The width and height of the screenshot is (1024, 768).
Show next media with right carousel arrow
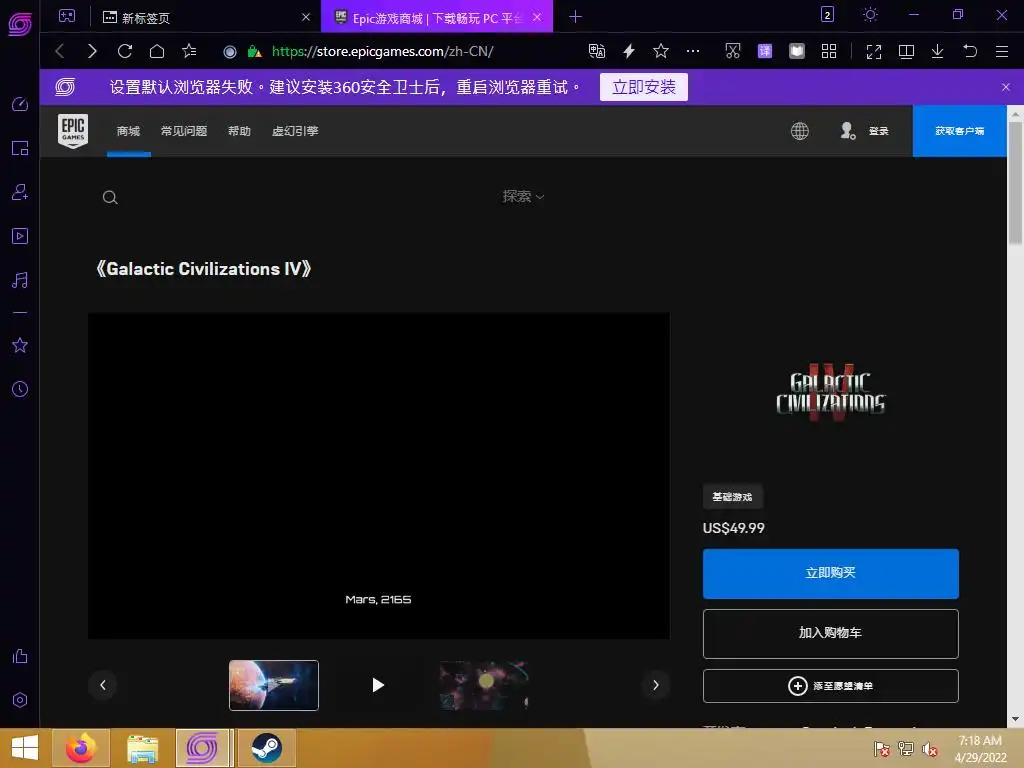click(x=656, y=685)
